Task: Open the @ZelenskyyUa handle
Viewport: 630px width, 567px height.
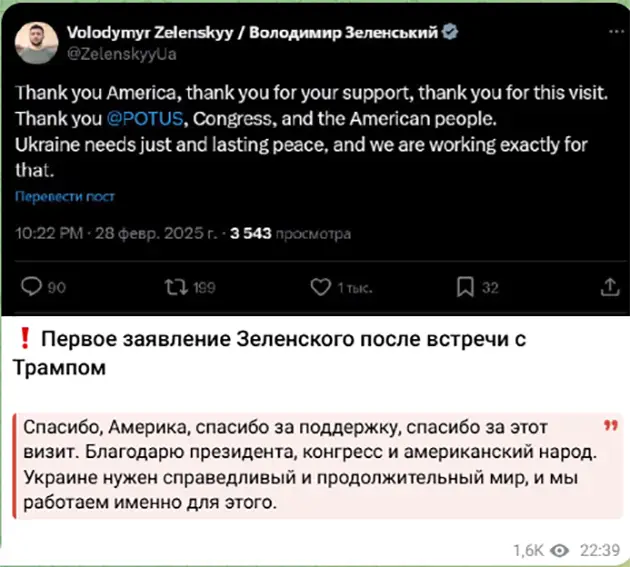Action: coord(121,54)
